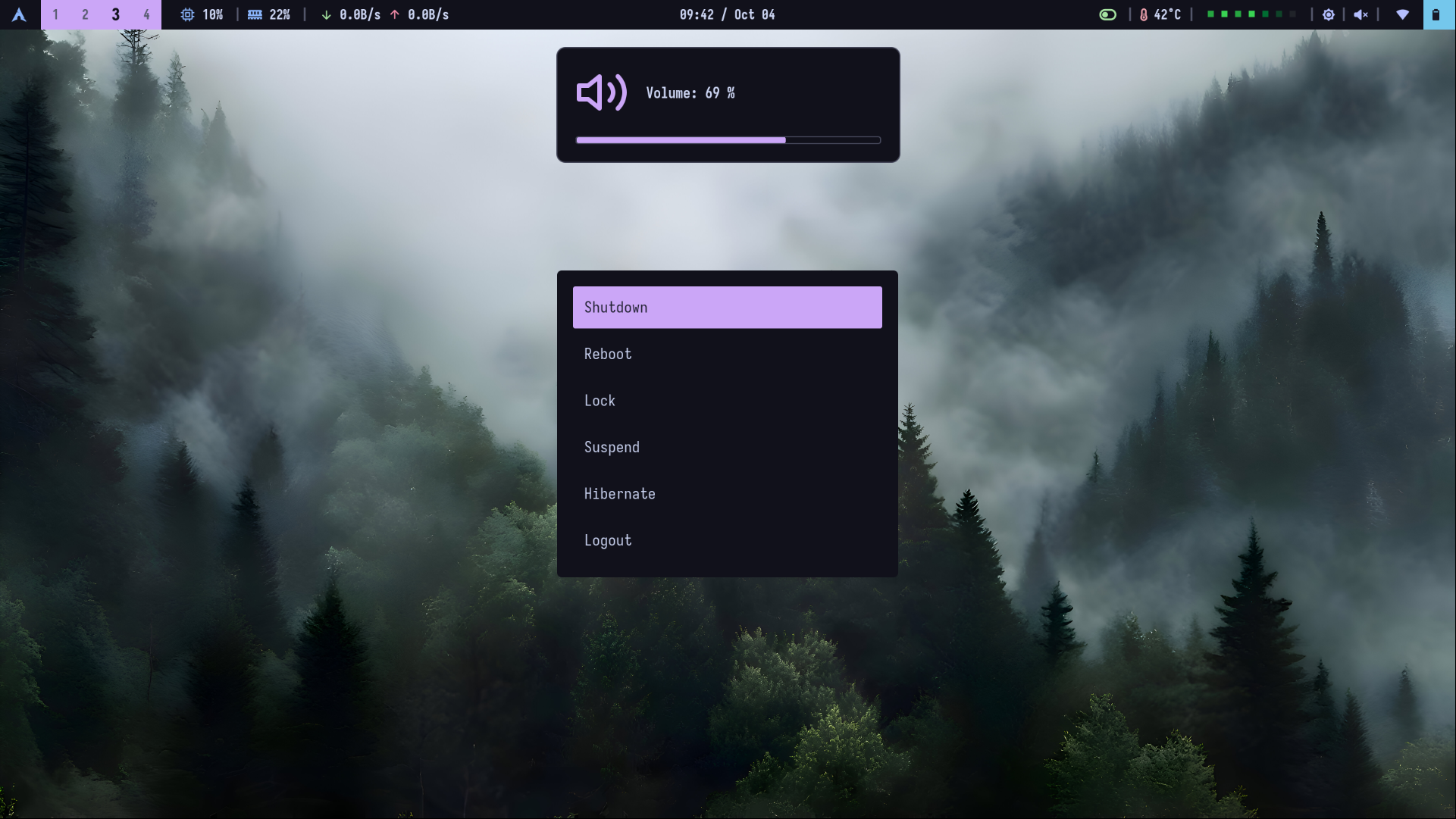Click the battery icon on the blue tile
The image size is (1456, 819).
click(1436, 14)
